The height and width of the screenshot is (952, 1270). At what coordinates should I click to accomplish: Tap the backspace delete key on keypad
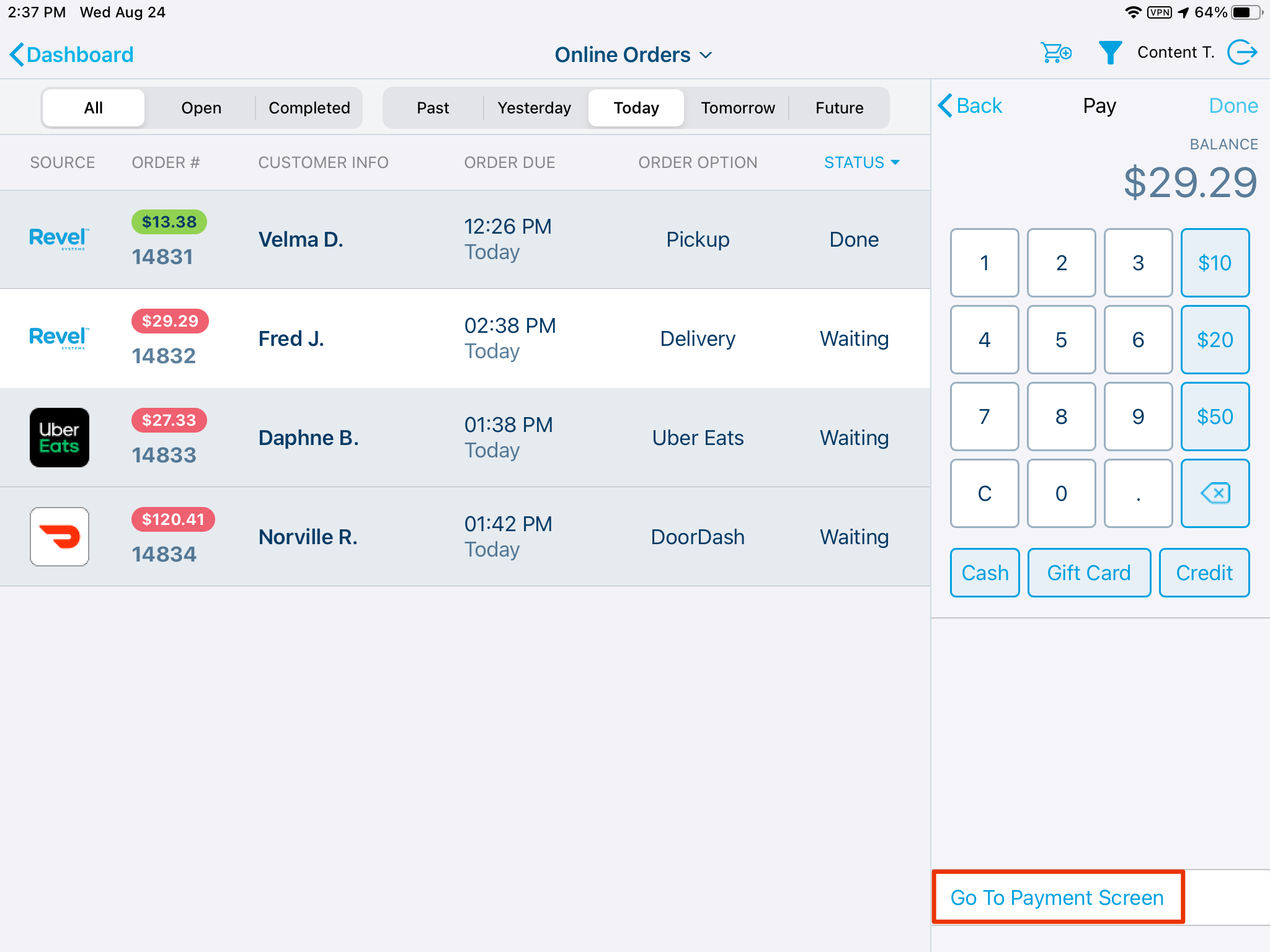point(1215,493)
